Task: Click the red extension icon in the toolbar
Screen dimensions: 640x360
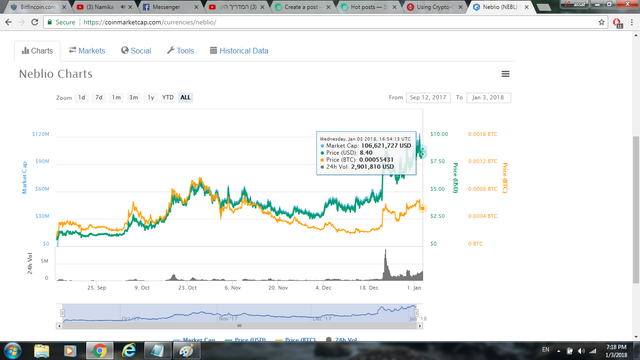Action: (617, 23)
